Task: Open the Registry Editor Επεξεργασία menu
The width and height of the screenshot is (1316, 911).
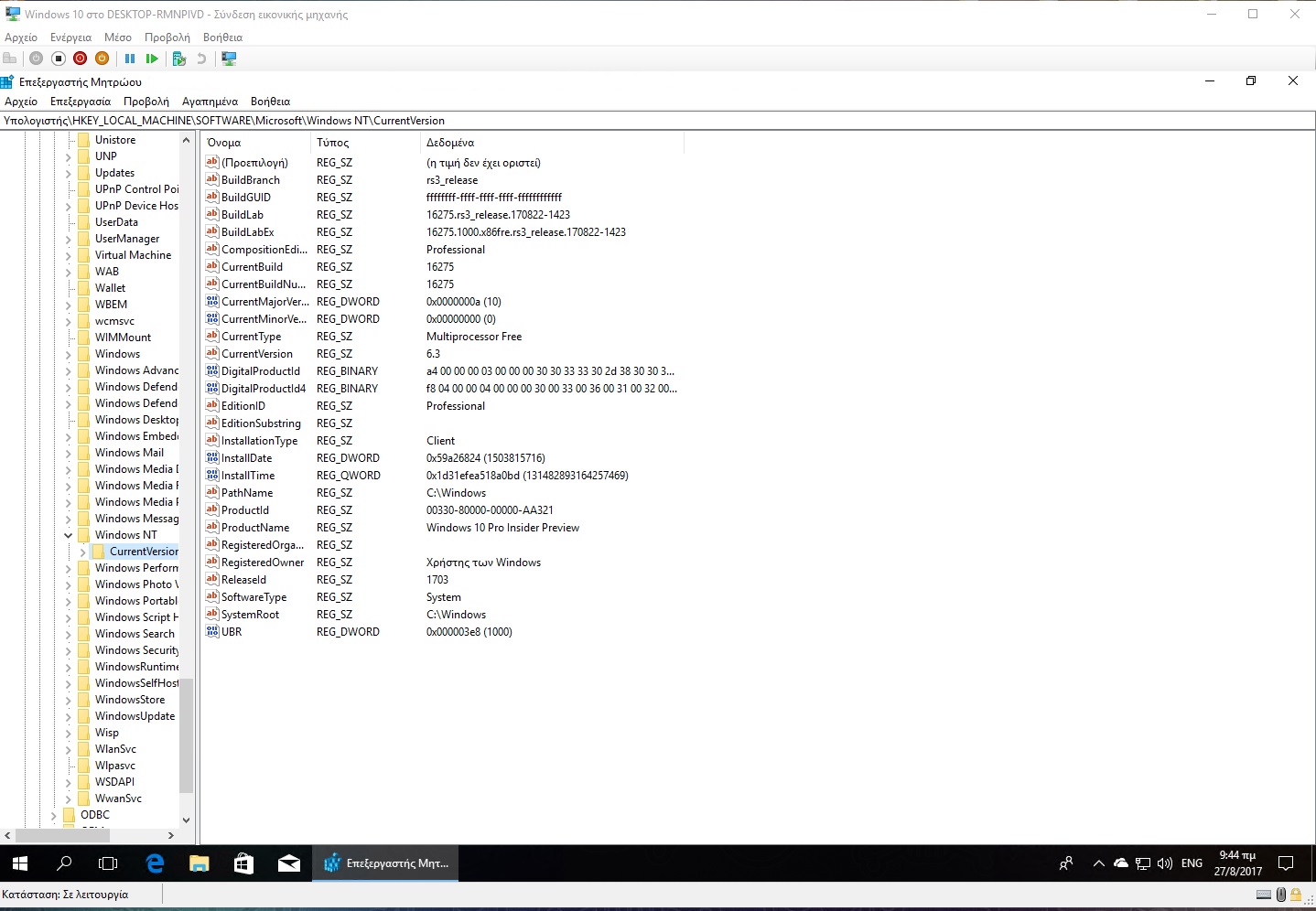Action: pos(81,102)
